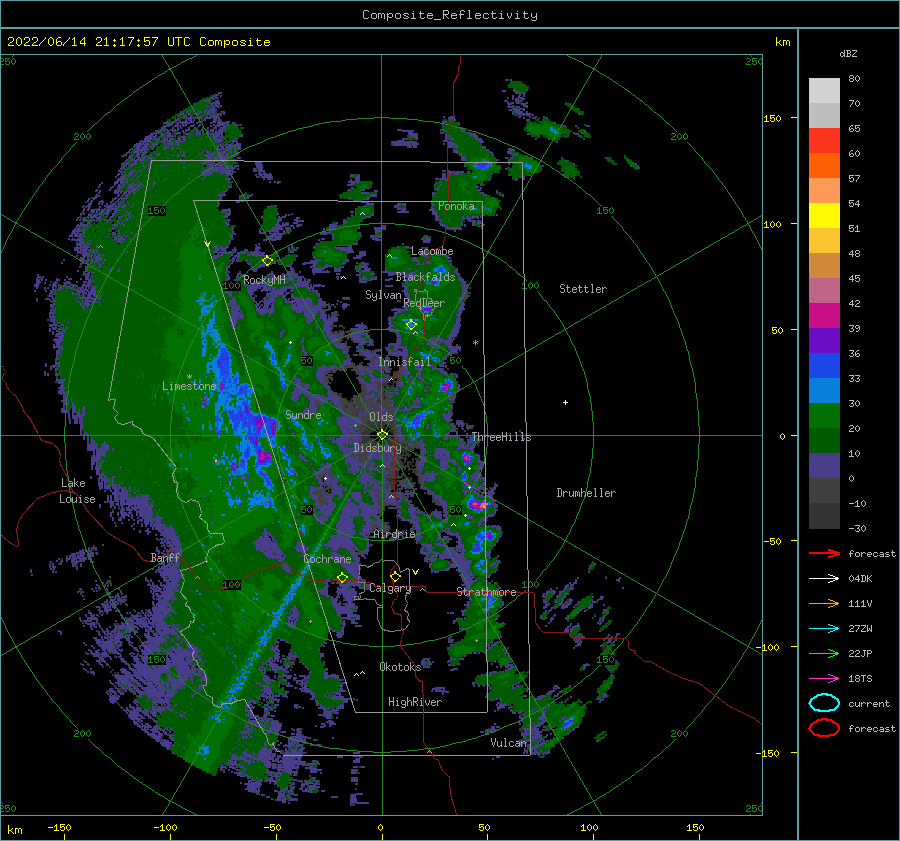The height and width of the screenshot is (841, 900).
Task: Click the white 04DK arrow icon
Action: click(x=824, y=578)
